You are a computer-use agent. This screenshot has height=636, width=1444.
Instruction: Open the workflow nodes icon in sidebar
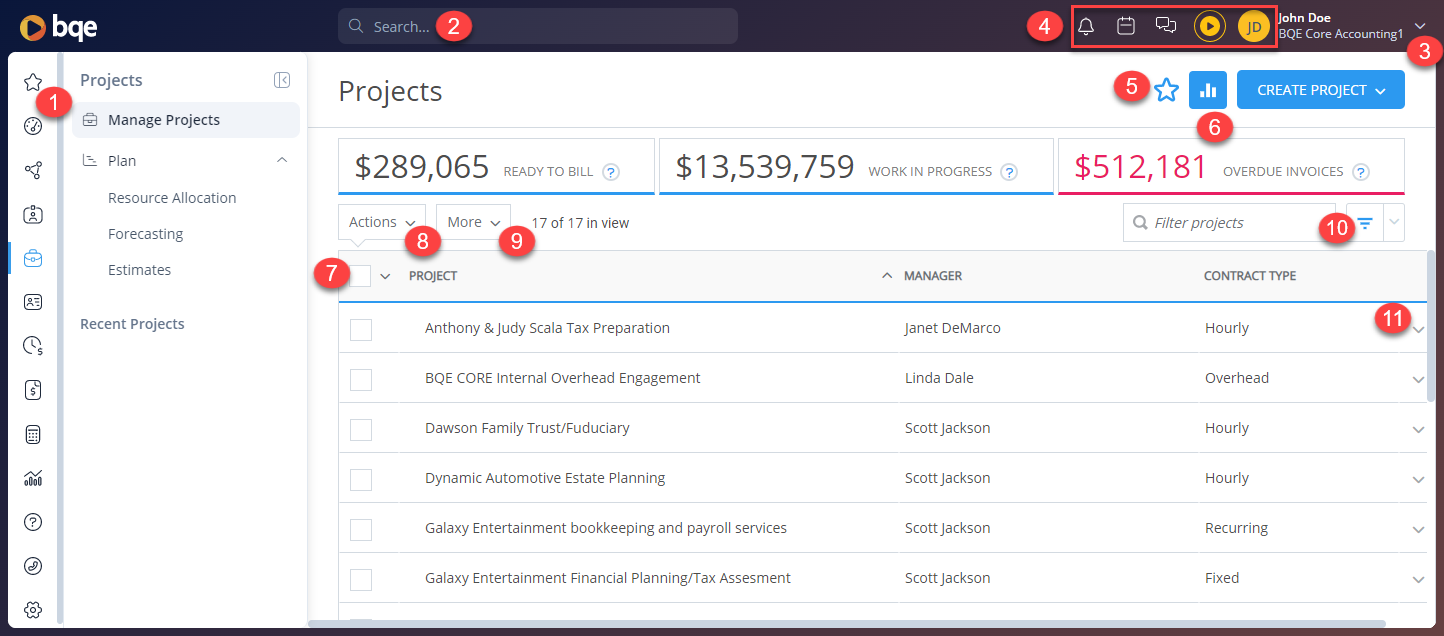tap(33, 170)
